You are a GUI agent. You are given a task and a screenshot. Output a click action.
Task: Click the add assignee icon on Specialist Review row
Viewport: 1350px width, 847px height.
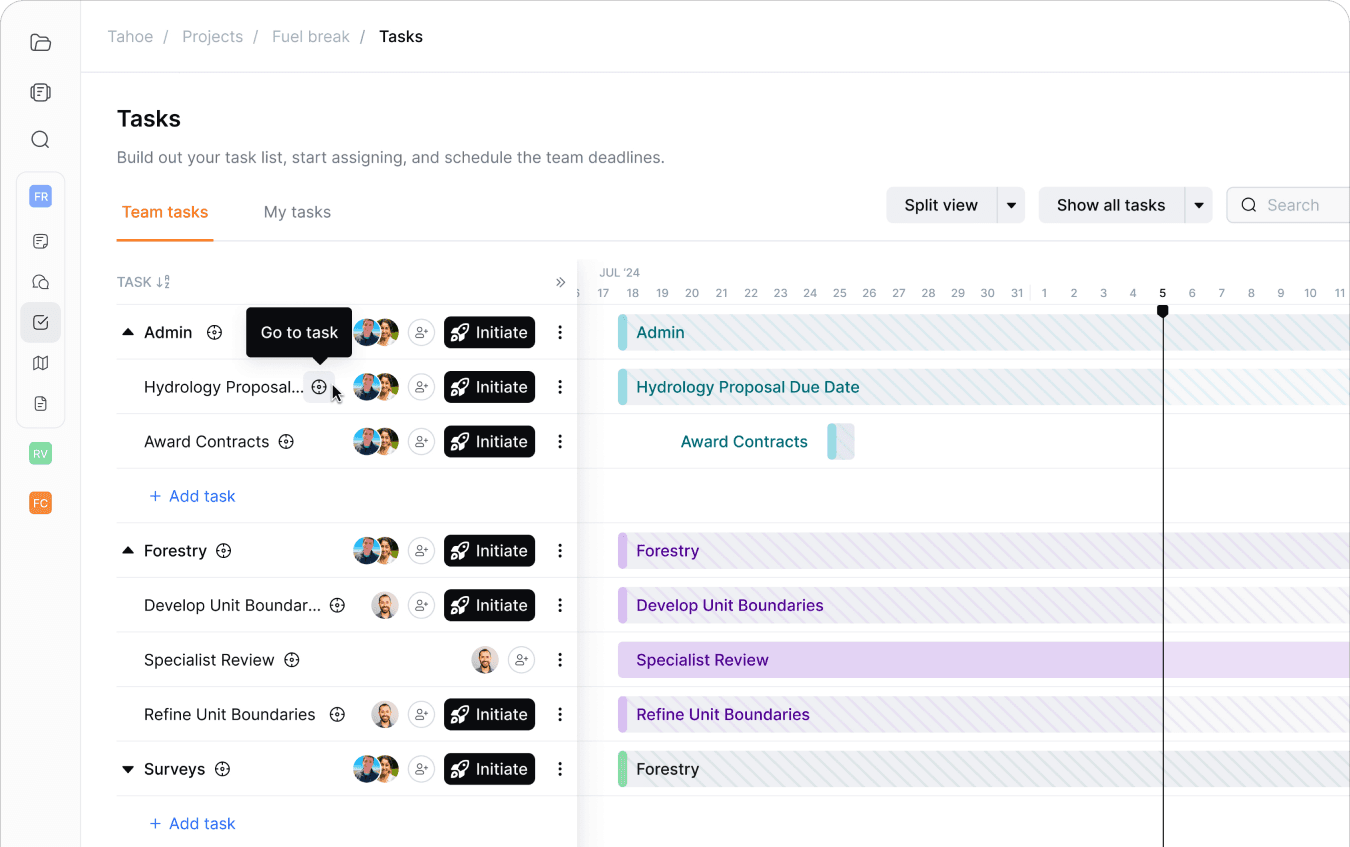click(x=521, y=660)
